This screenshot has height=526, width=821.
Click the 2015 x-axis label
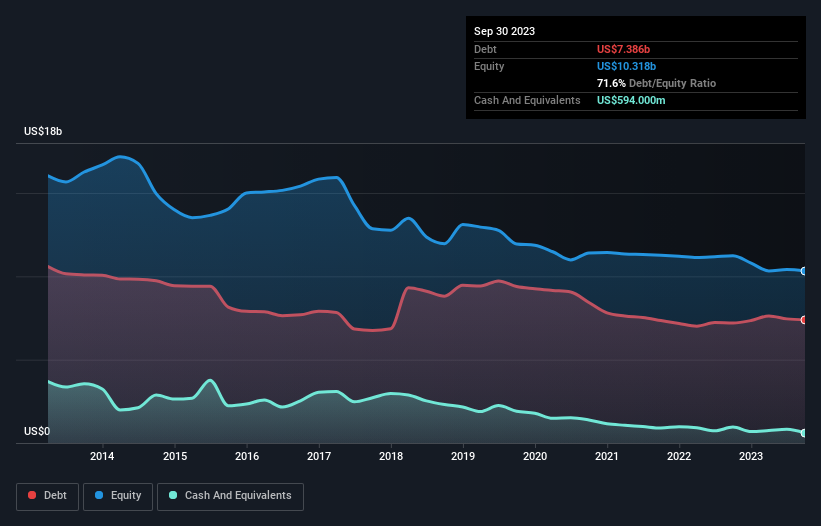(175, 456)
